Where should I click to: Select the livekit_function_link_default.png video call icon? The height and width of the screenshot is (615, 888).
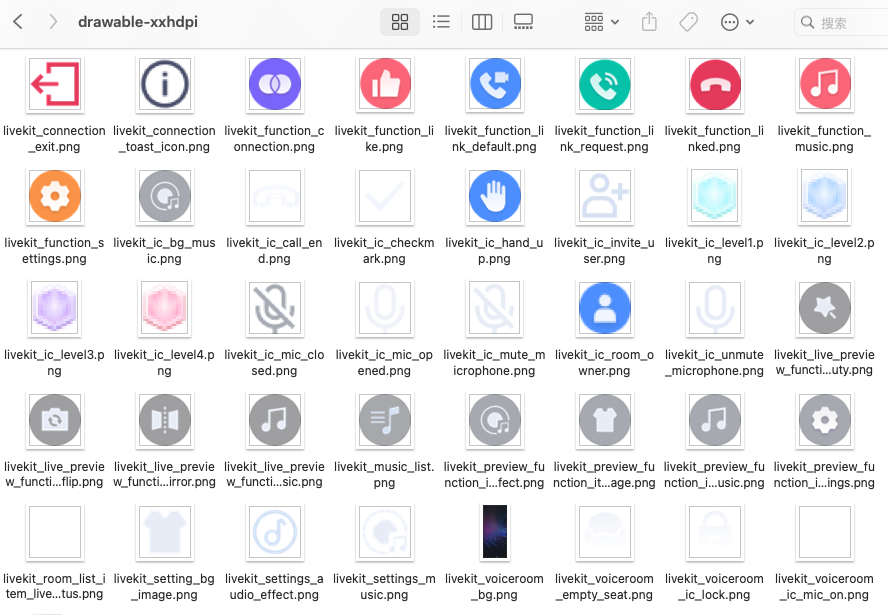pyautogui.click(x=494, y=84)
